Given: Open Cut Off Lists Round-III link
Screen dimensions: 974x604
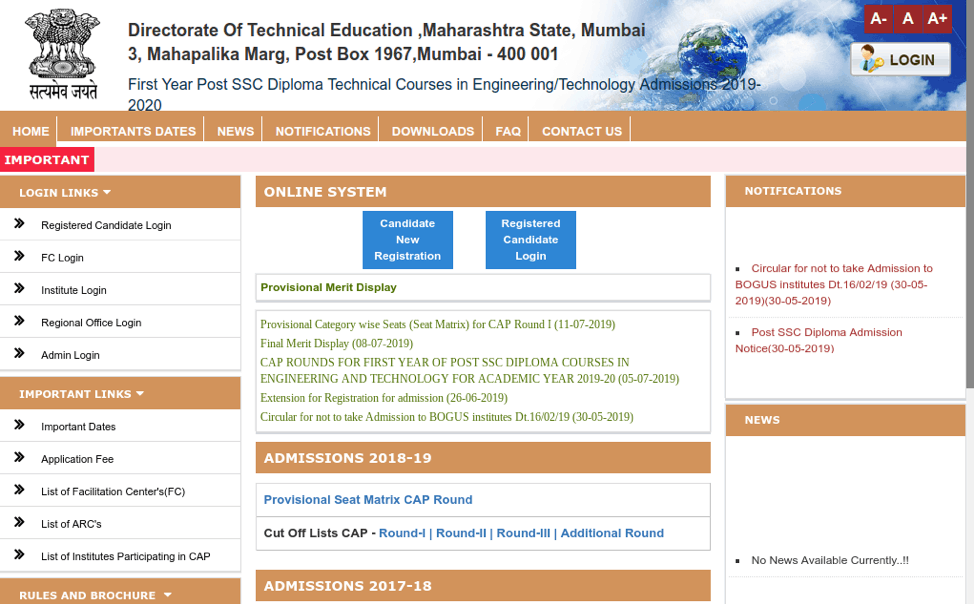Looking at the screenshot, I should click(x=523, y=533).
